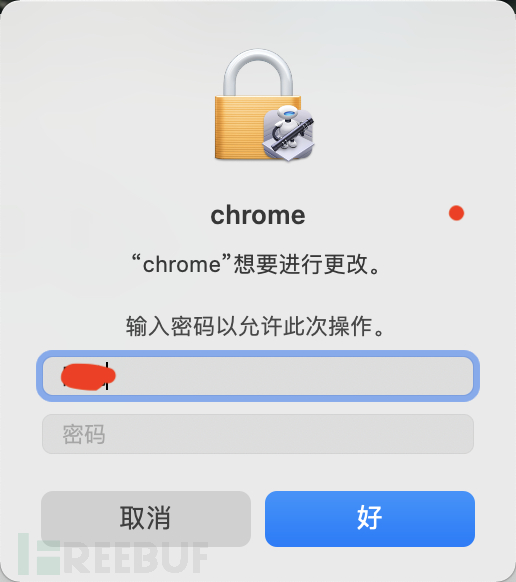Viewport: 516px width, 582px height.
Task: Click the black pipe held by the robot
Action: click(293, 134)
